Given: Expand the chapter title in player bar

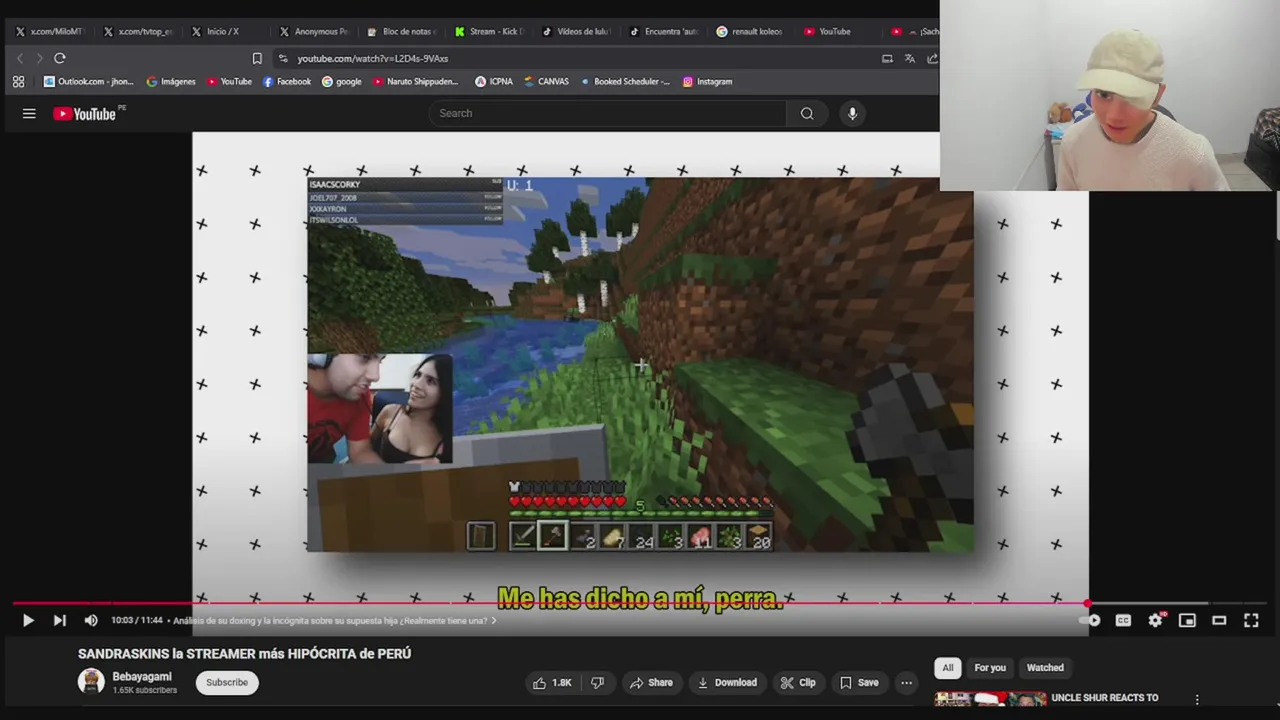Looking at the screenshot, I should [x=334, y=621].
